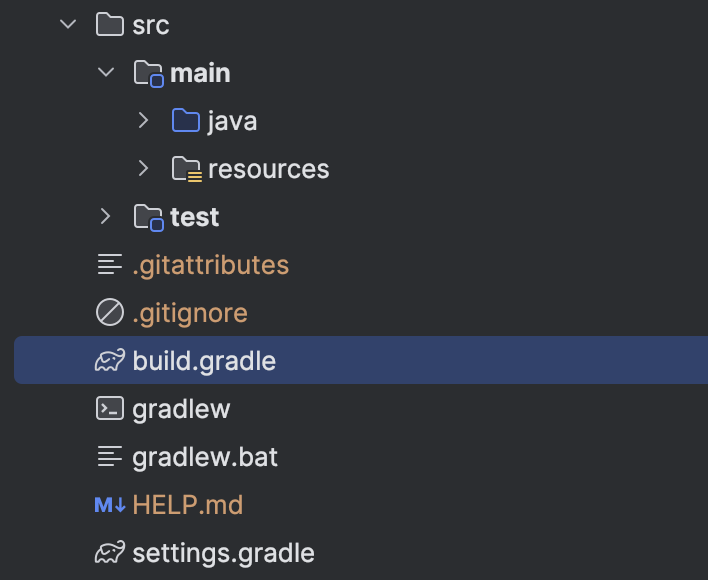Click the Gradle icon beside settings.gradle
The image size is (708, 580).
click(110, 552)
